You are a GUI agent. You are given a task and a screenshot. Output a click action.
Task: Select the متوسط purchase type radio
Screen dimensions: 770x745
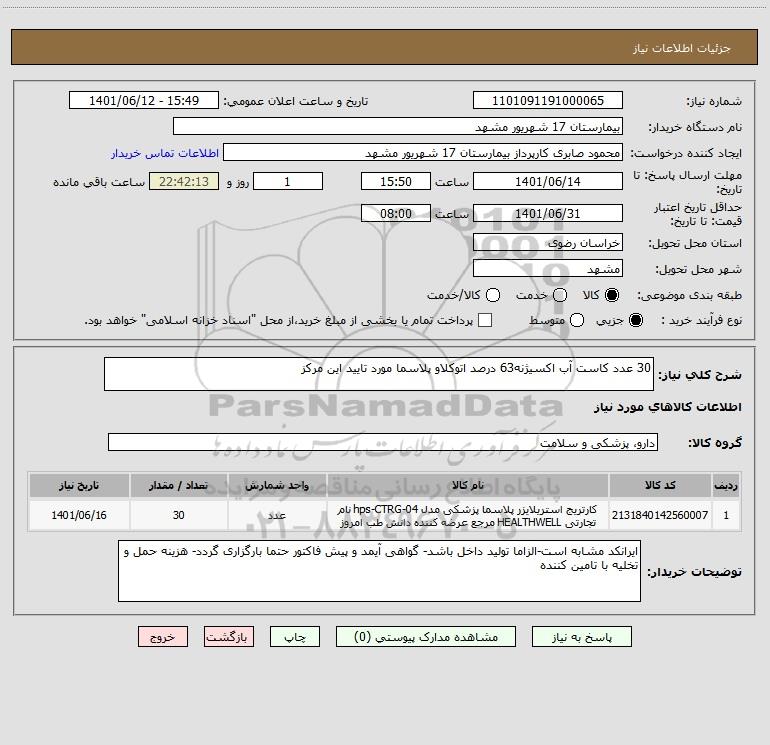(x=577, y=320)
